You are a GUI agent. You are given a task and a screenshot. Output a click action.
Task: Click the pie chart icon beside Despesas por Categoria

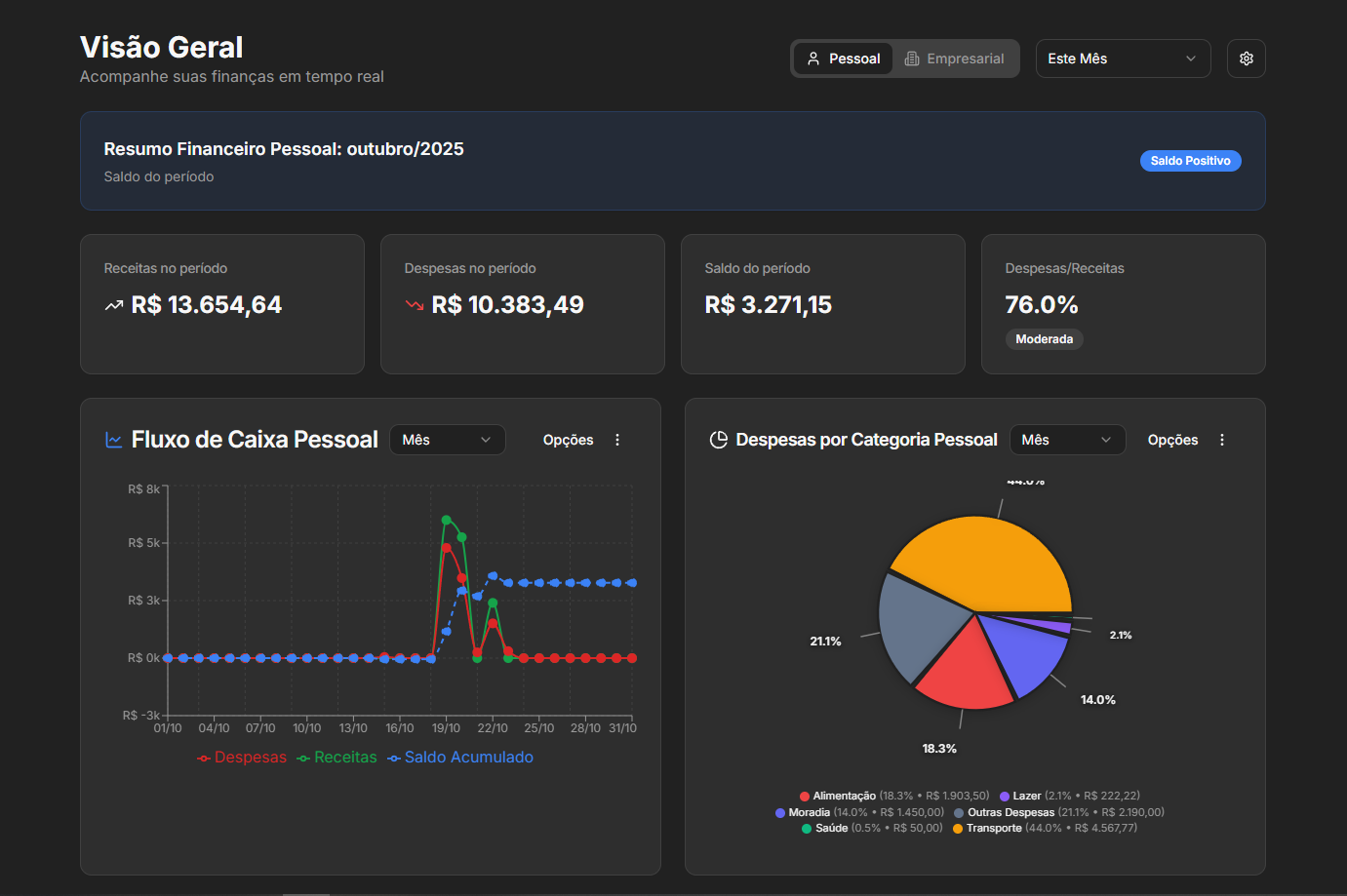(719, 440)
